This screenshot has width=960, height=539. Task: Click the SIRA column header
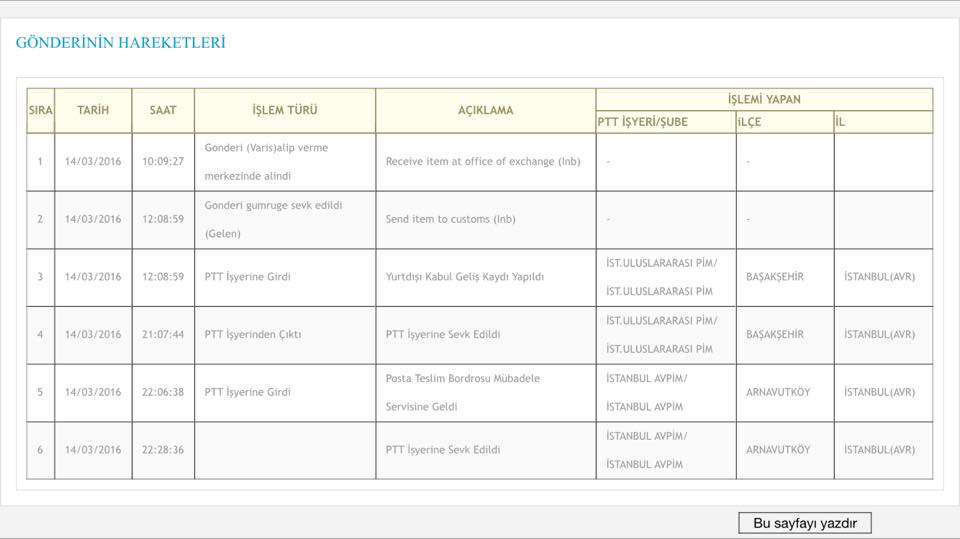(x=40, y=110)
